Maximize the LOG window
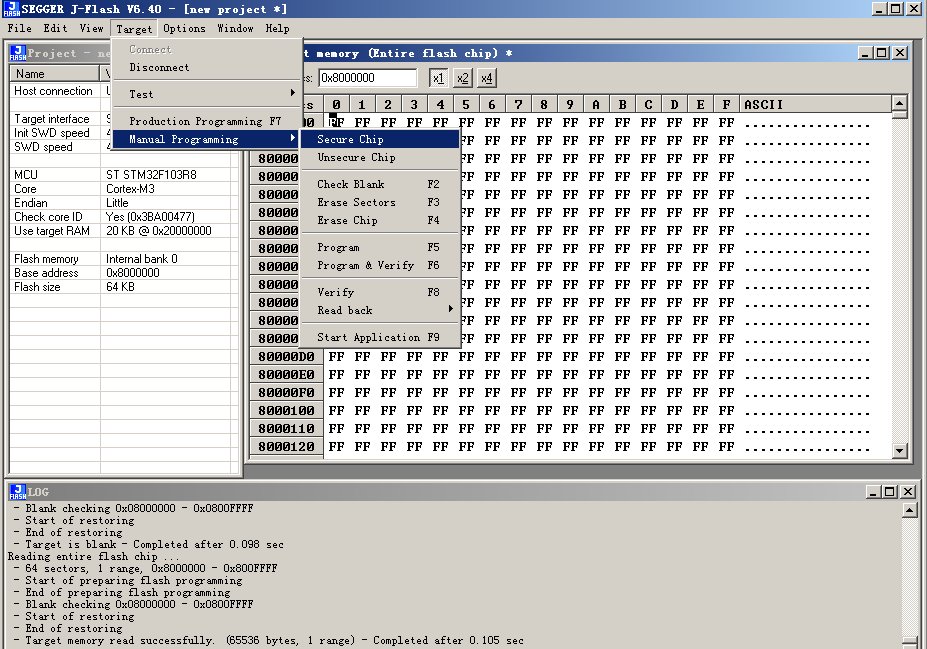 (890, 492)
